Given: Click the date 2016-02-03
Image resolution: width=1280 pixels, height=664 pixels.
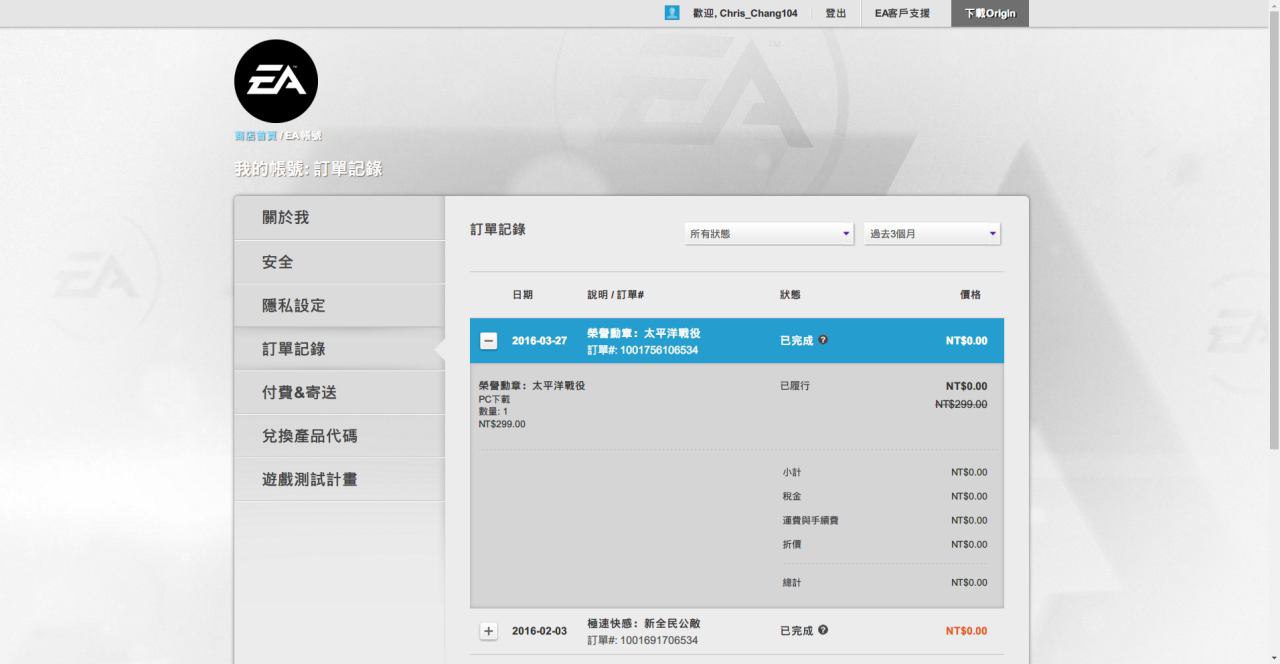Looking at the screenshot, I should [x=539, y=631].
